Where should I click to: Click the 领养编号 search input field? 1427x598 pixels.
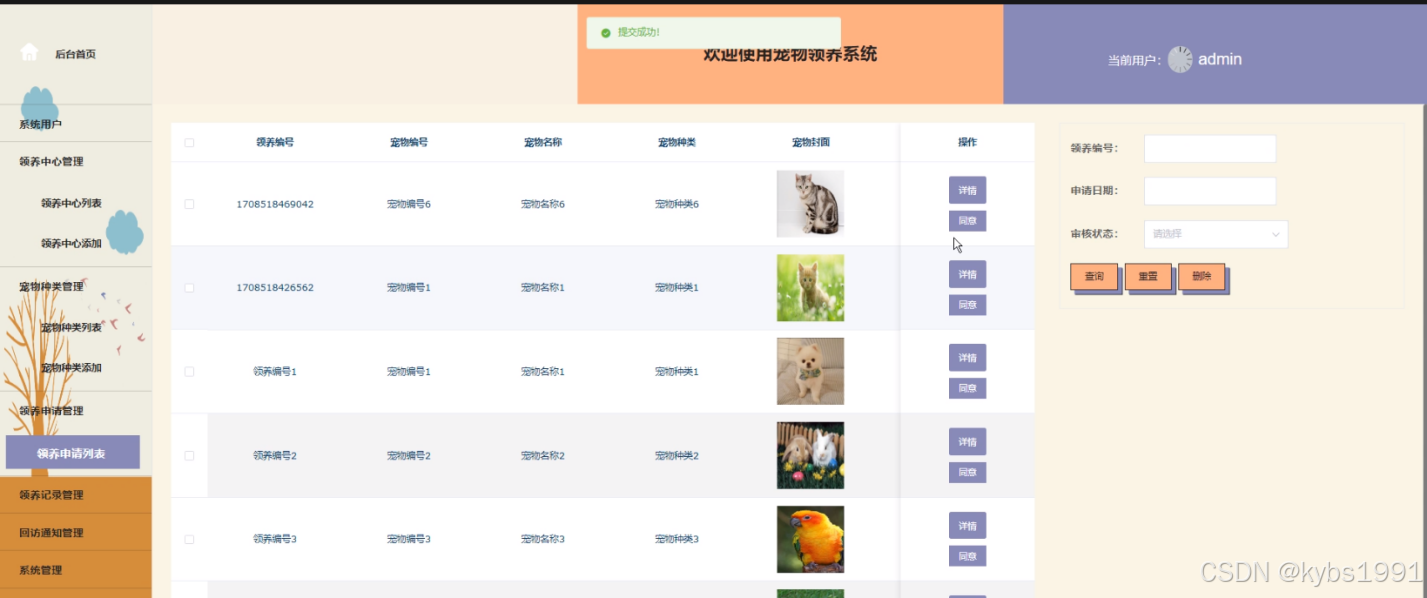pos(1210,148)
